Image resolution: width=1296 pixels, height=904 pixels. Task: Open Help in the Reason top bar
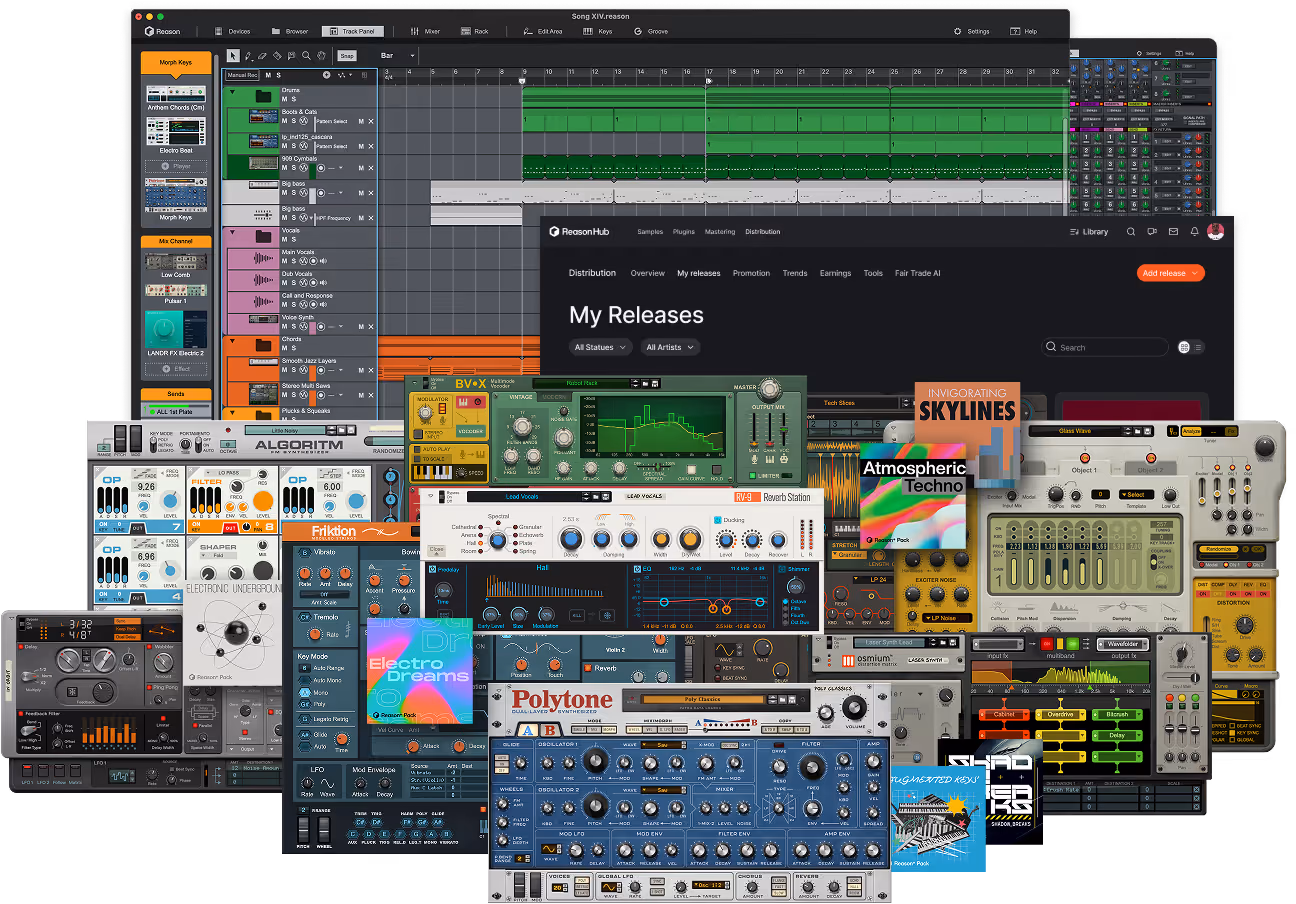coord(1024,31)
